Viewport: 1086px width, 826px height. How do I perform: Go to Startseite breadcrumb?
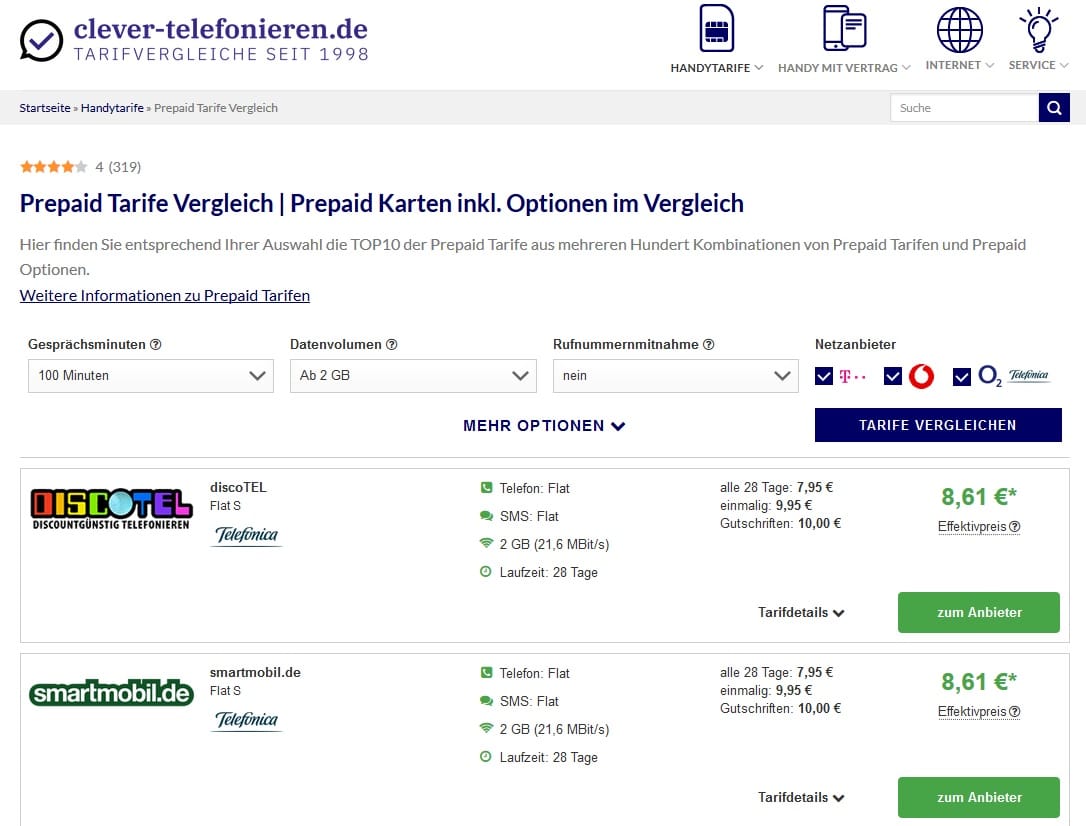[45, 108]
